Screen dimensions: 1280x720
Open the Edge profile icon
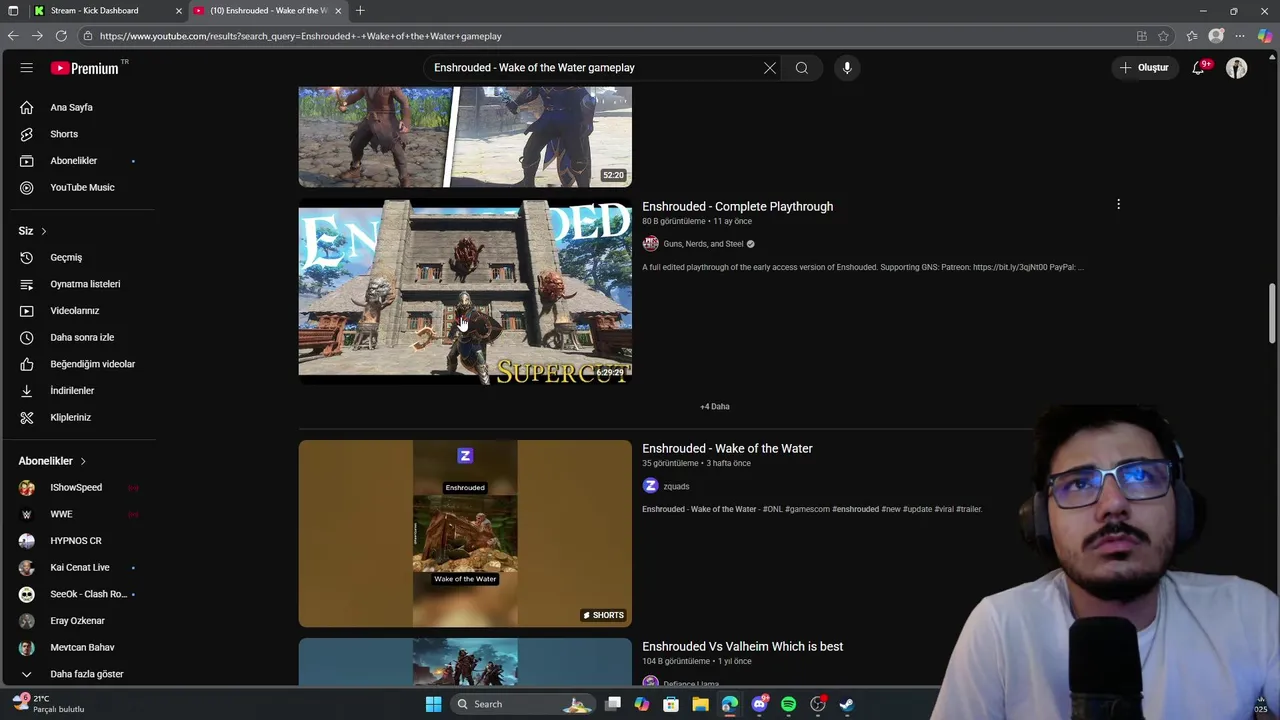click(1216, 36)
